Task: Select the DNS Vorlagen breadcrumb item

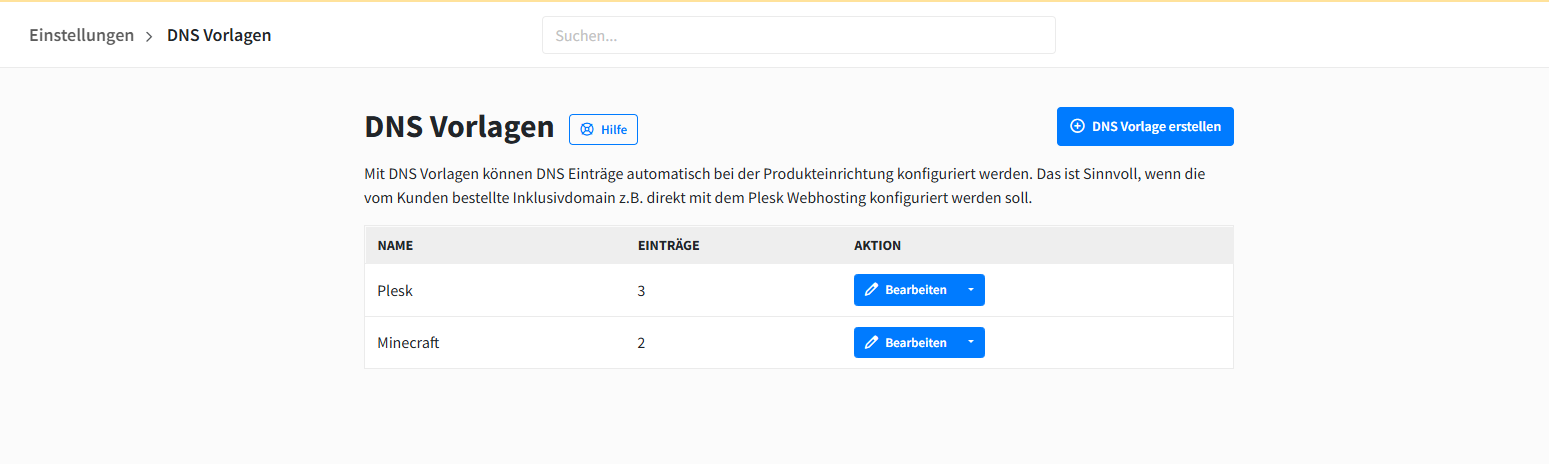Action: point(219,35)
